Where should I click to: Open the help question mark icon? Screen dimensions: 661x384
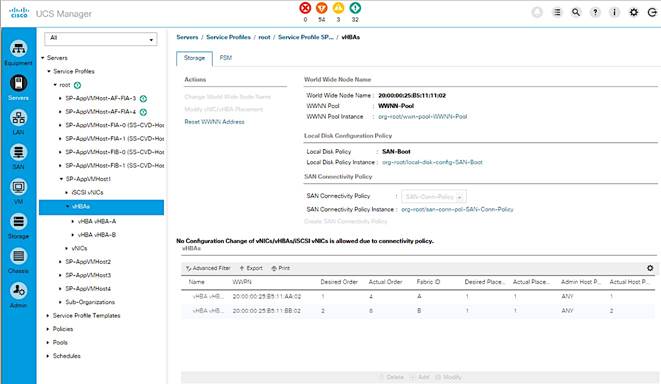(x=595, y=12)
